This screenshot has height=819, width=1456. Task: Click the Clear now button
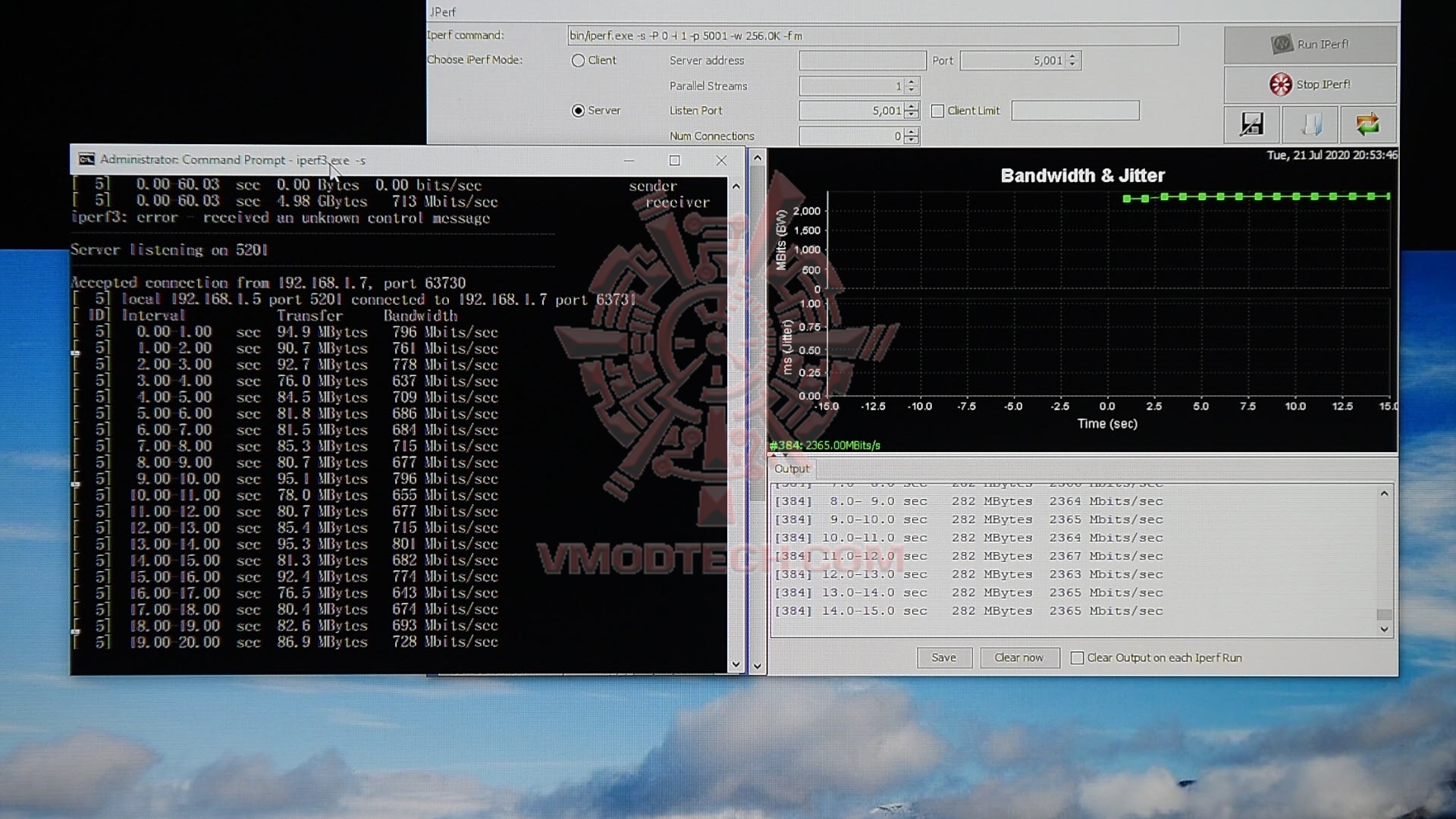[1018, 657]
